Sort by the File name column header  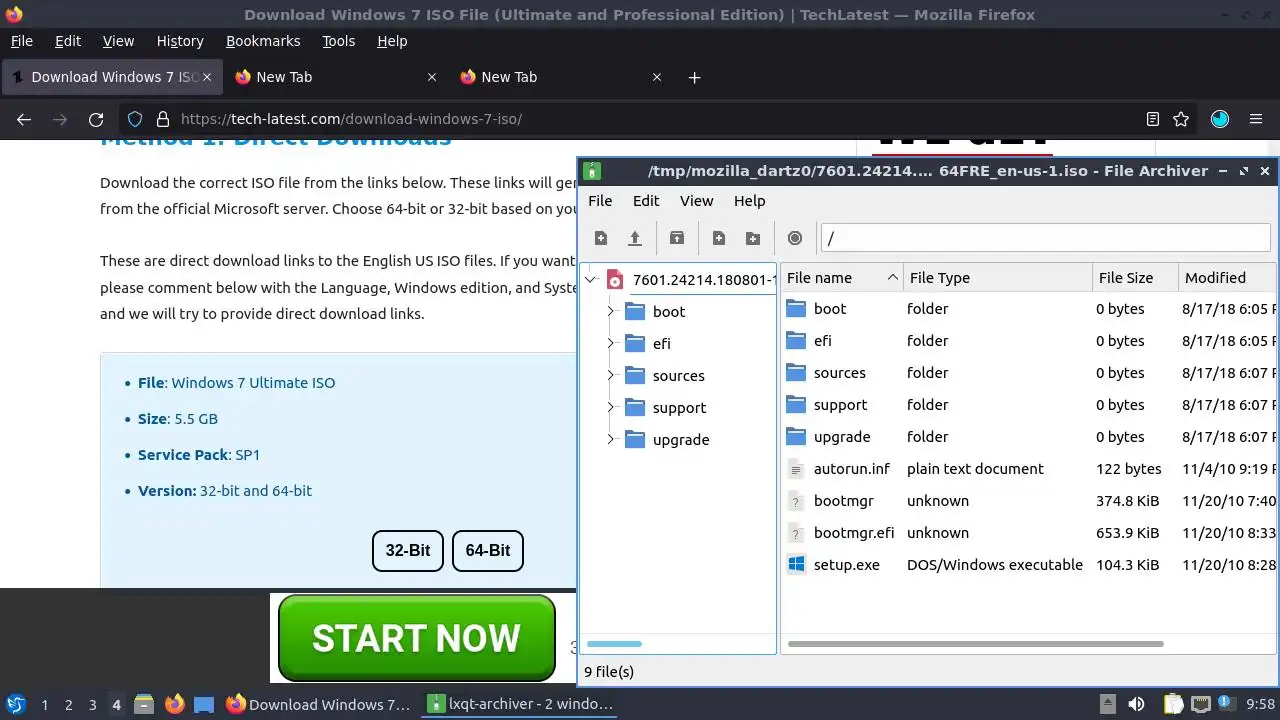coord(842,278)
